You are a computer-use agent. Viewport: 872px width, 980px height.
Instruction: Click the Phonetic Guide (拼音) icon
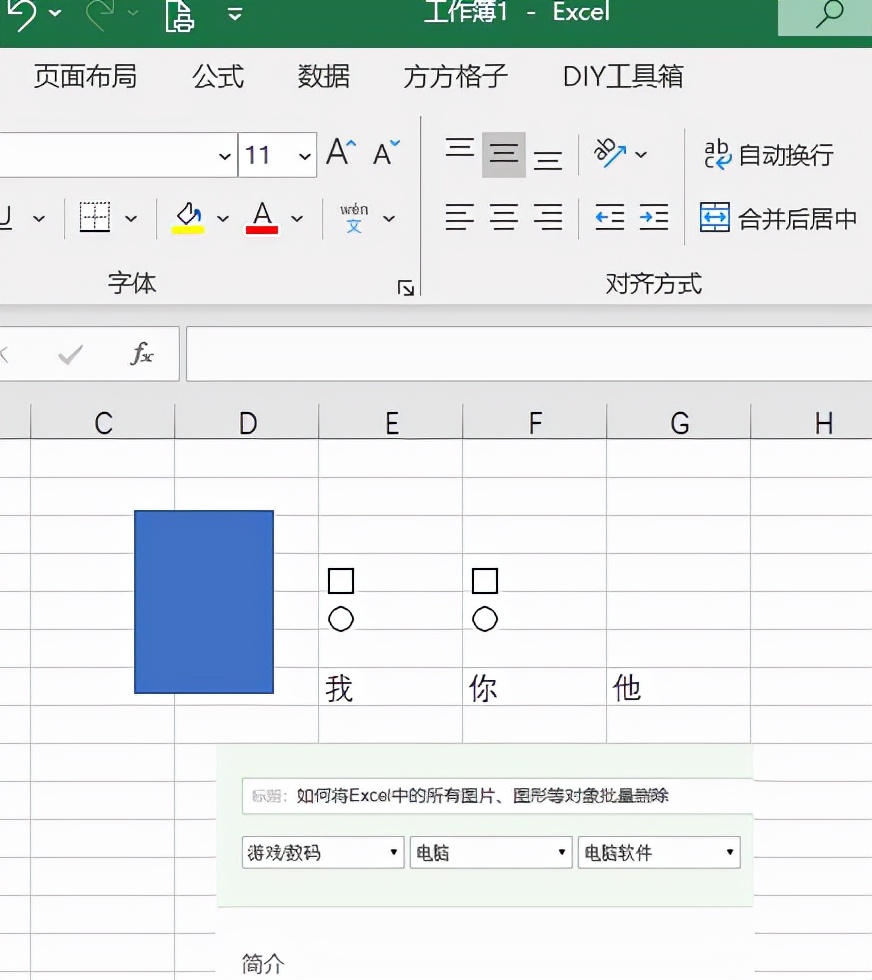[355, 217]
